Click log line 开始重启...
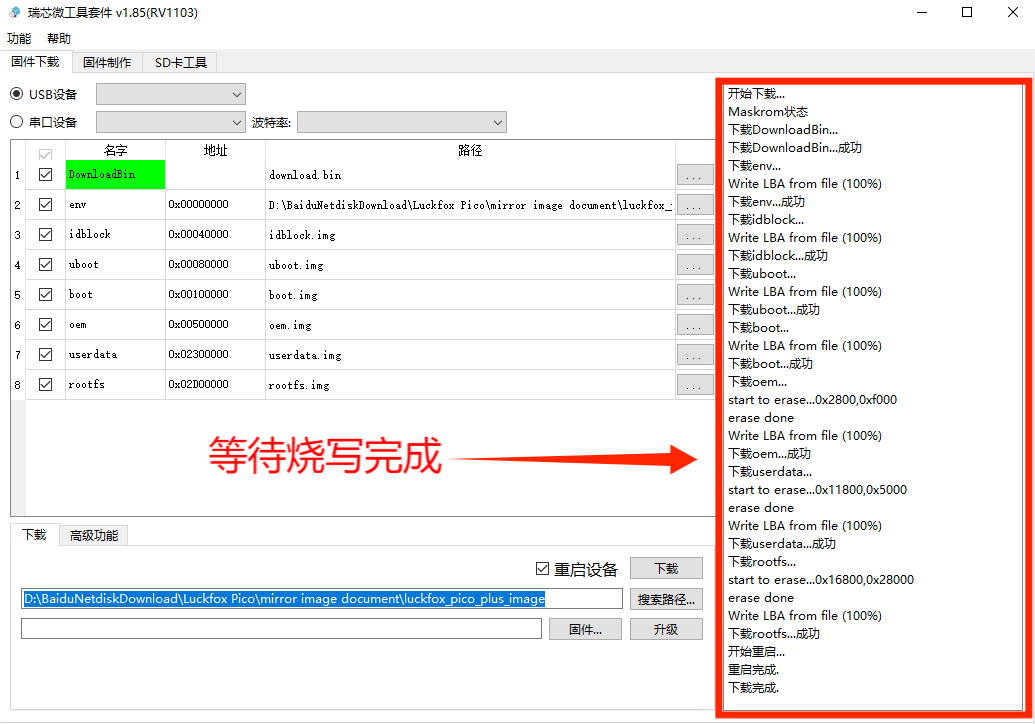The width and height of the screenshot is (1035, 724). pos(756,651)
